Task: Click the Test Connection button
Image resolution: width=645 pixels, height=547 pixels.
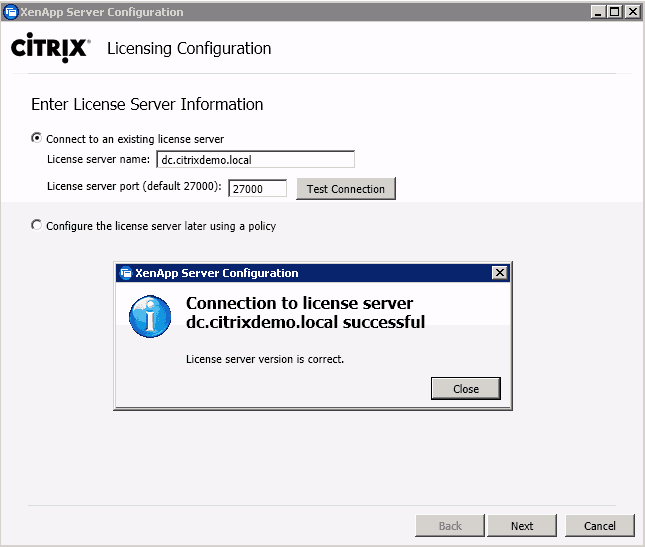Action: pos(346,189)
